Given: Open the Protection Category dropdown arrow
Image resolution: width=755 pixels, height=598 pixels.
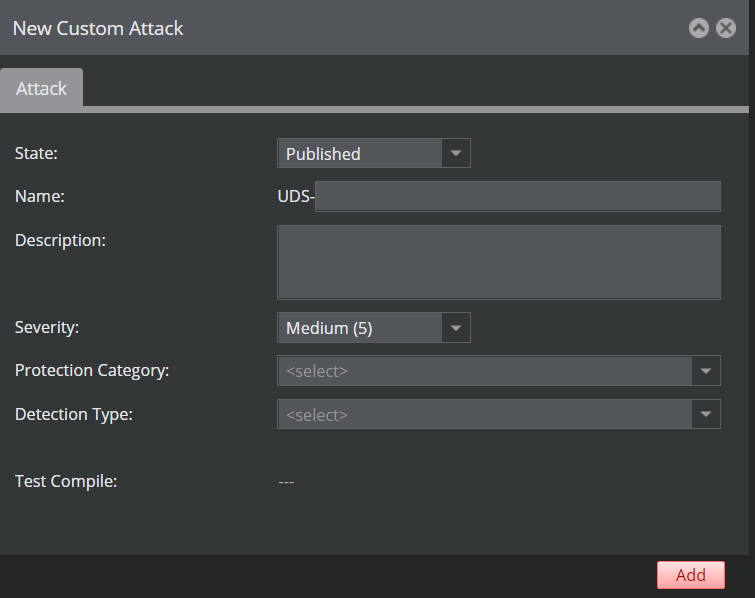Looking at the screenshot, I should tap(706, 371).
